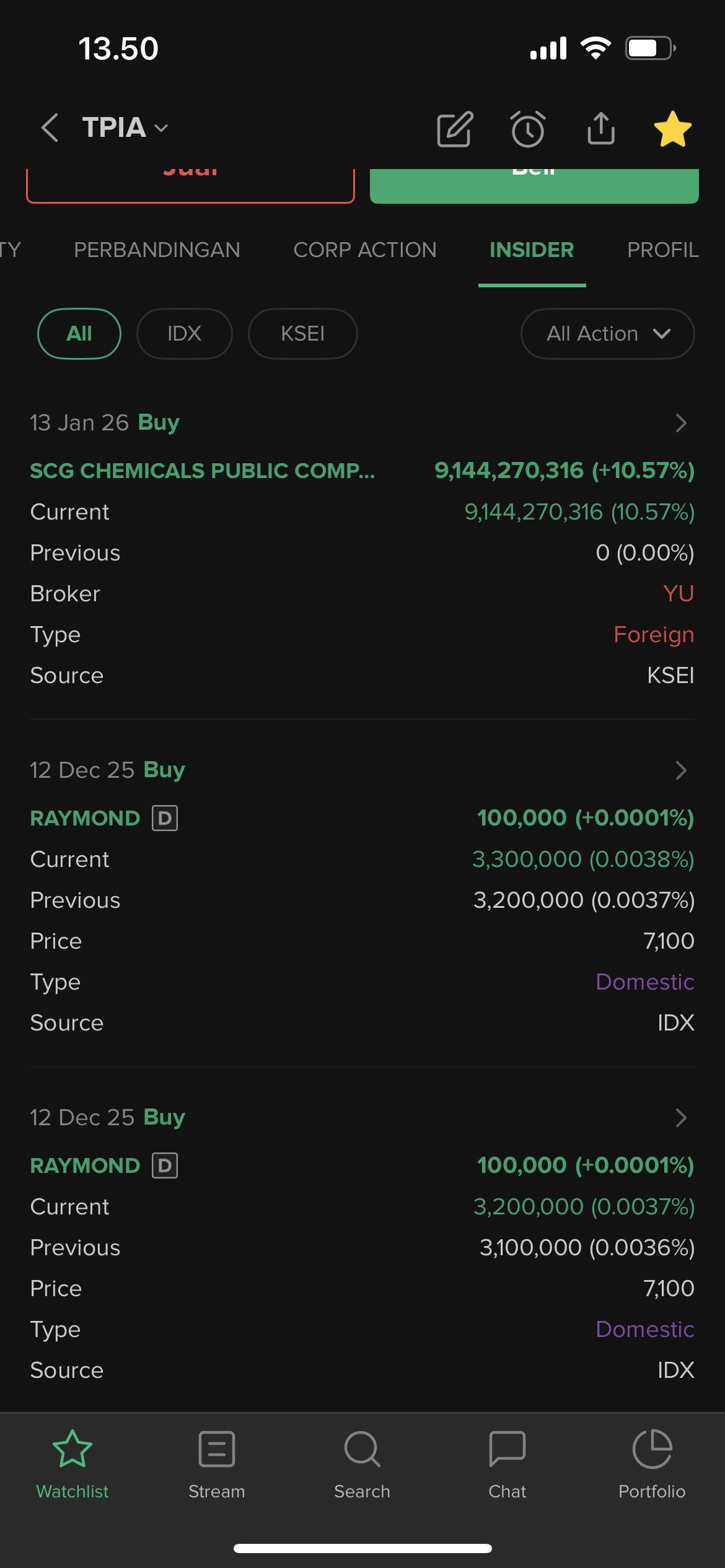Tap the green Beli button

pyautogui.click(x=534, y=185)
